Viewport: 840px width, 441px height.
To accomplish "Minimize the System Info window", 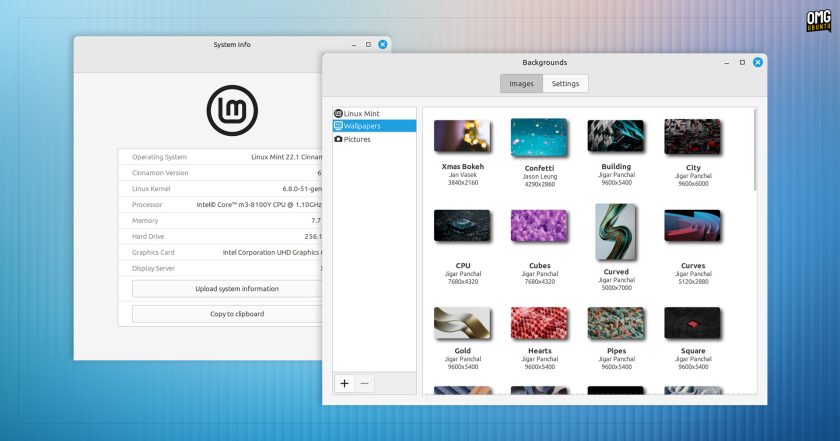I will [x=354, y=45].
